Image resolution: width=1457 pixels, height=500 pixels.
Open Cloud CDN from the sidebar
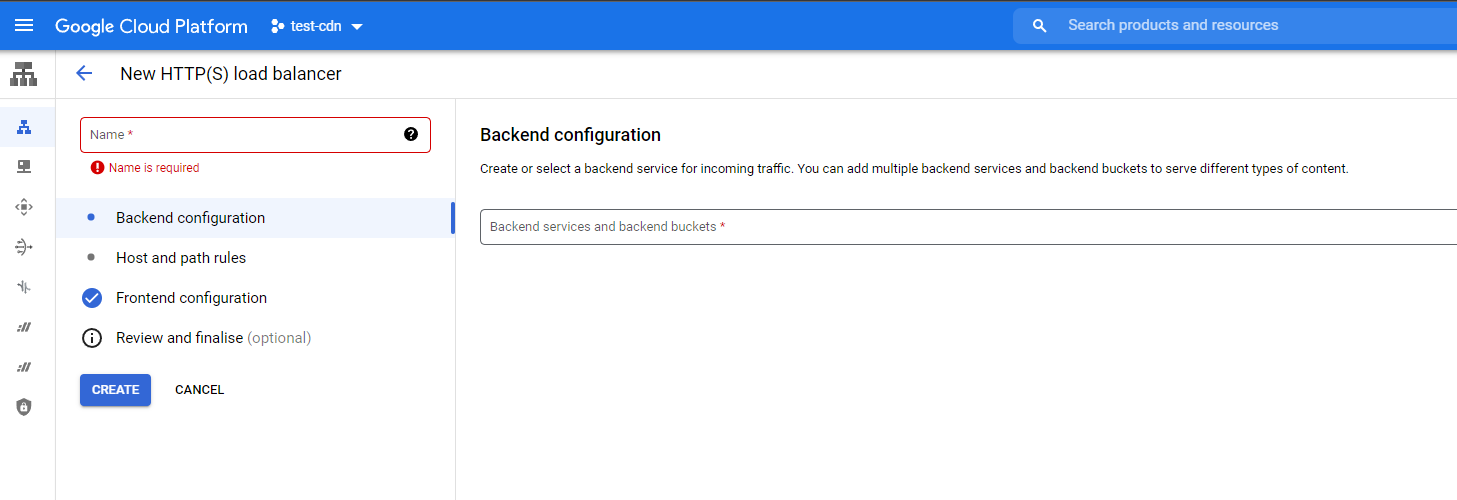tap(24, 207)
